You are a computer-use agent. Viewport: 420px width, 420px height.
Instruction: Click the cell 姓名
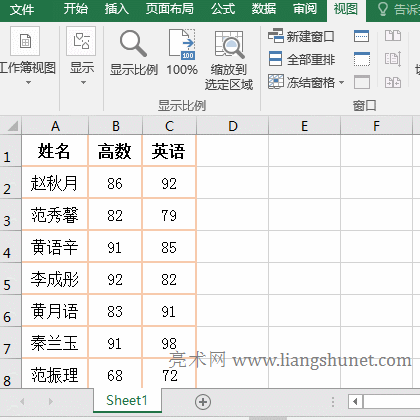55,151
